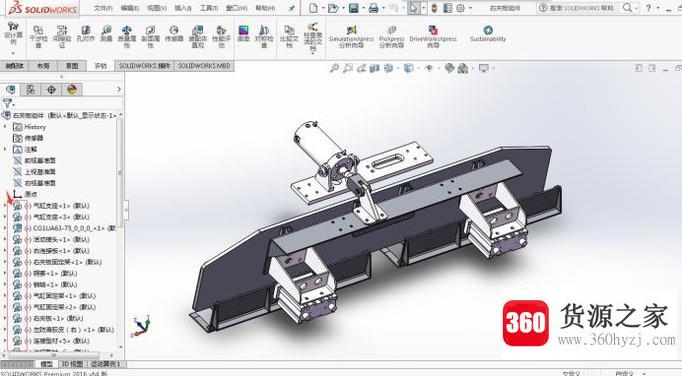Viewport: 682px width, 376px height.
Task: Click the Print icon
Action: (374, 8)
